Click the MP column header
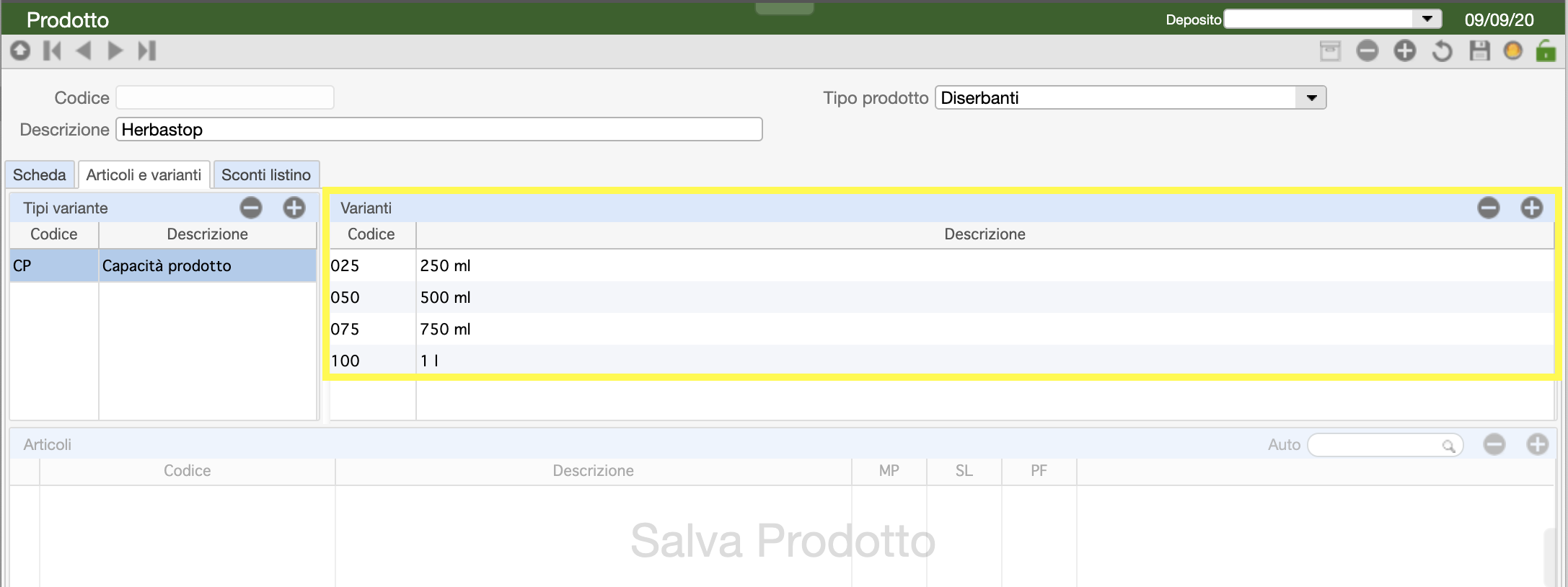 point(889,471)
